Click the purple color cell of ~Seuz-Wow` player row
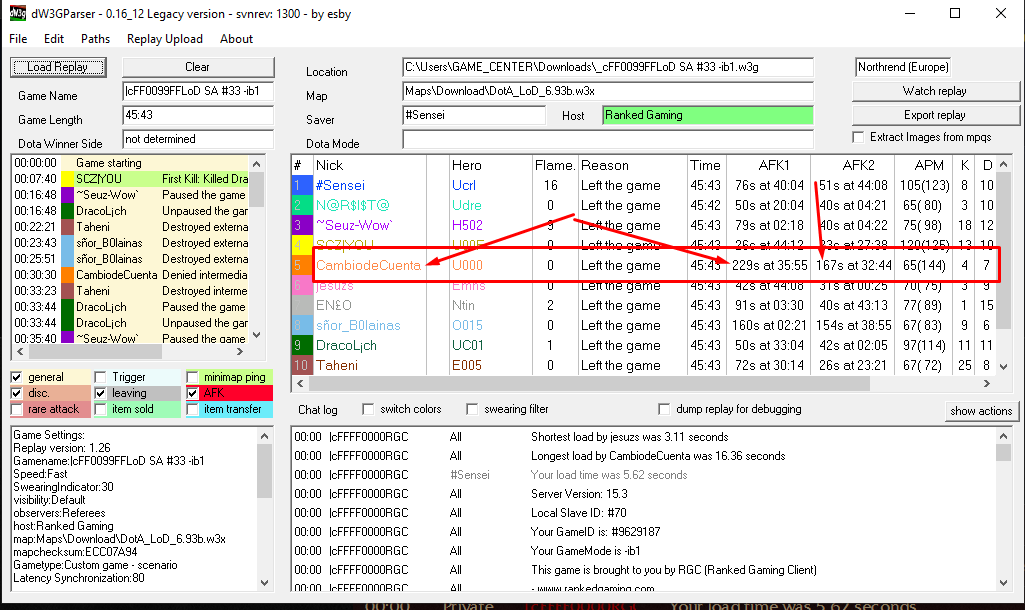Screen dimensions: 1025x610 (x=302, y=226)
